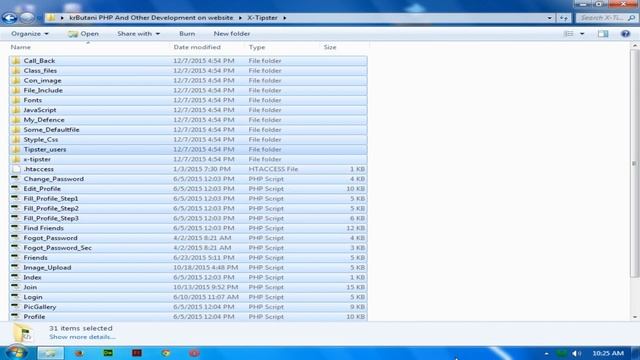
Task: Click the Login file name
Action: click(33, 297)
